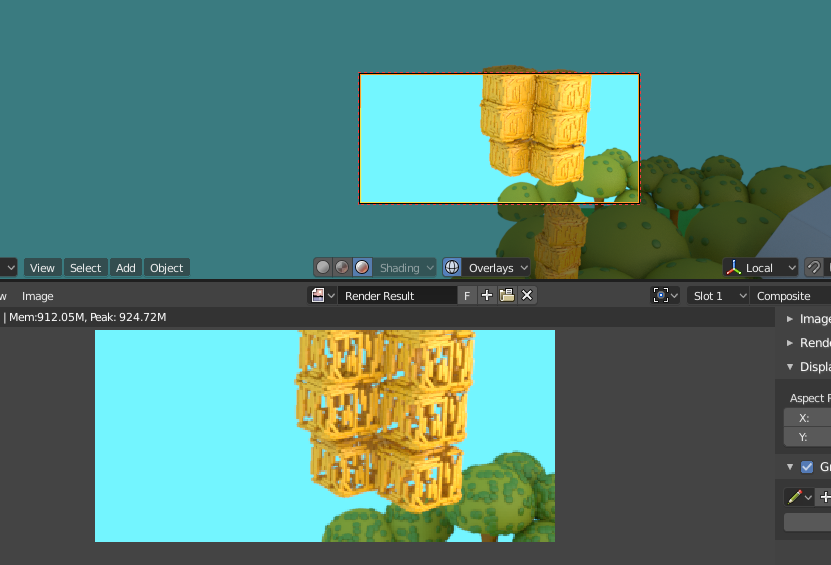Toggle the snapping magnet icon
This screenshot has width=831, height=565.
pos(814,268)
